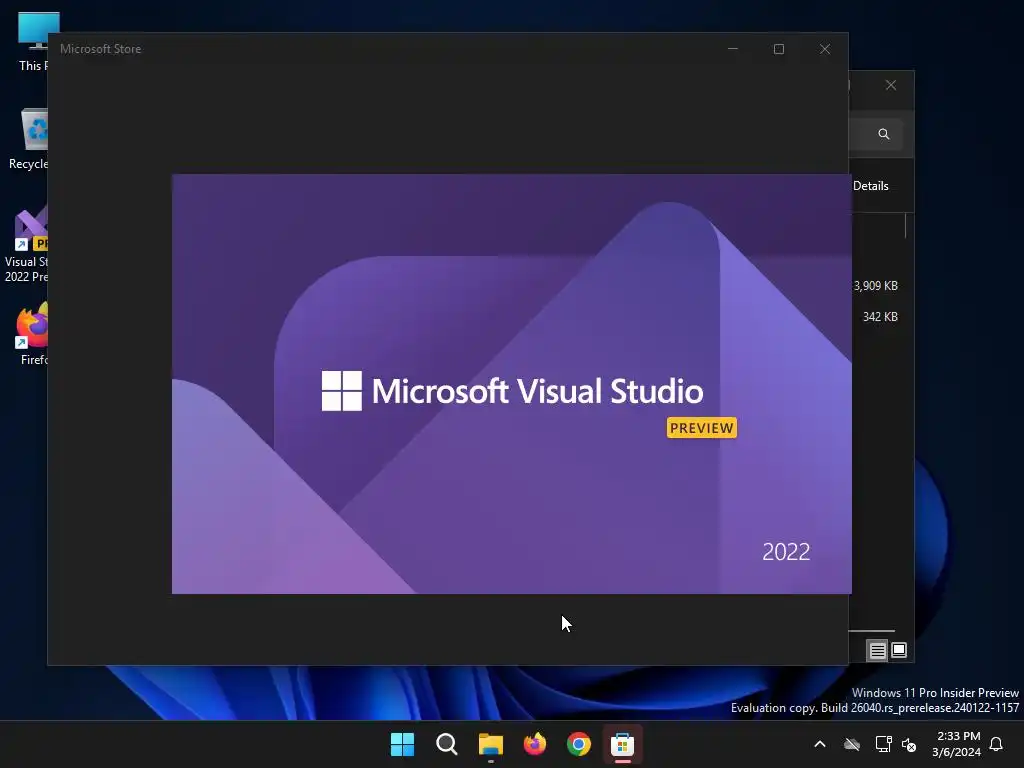Open OneDrive tray icon
The width and height of the screenshot is (1024, 768).
852,744
